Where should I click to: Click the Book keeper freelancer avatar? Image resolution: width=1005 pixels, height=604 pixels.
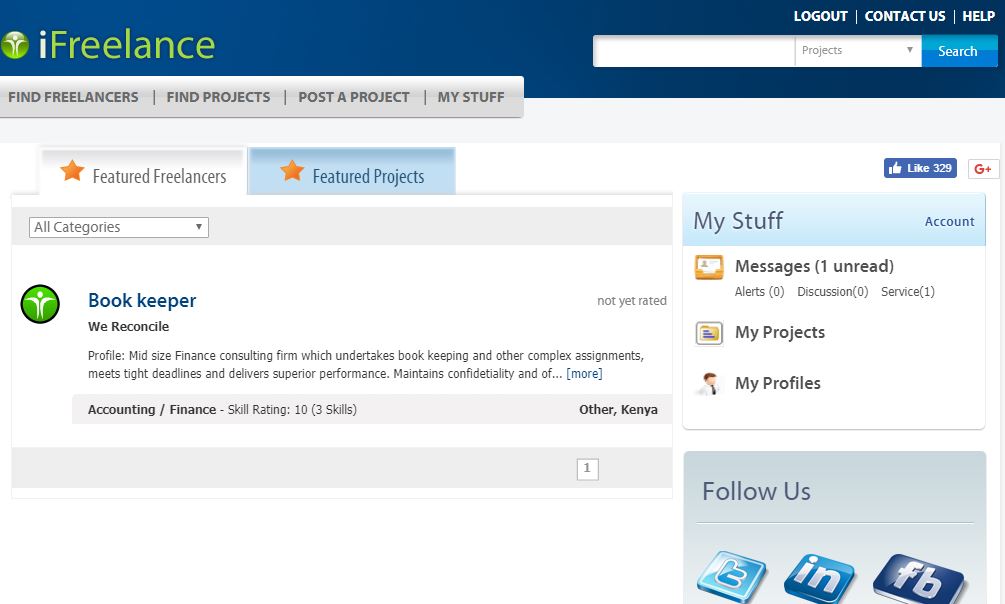point(40,304)
